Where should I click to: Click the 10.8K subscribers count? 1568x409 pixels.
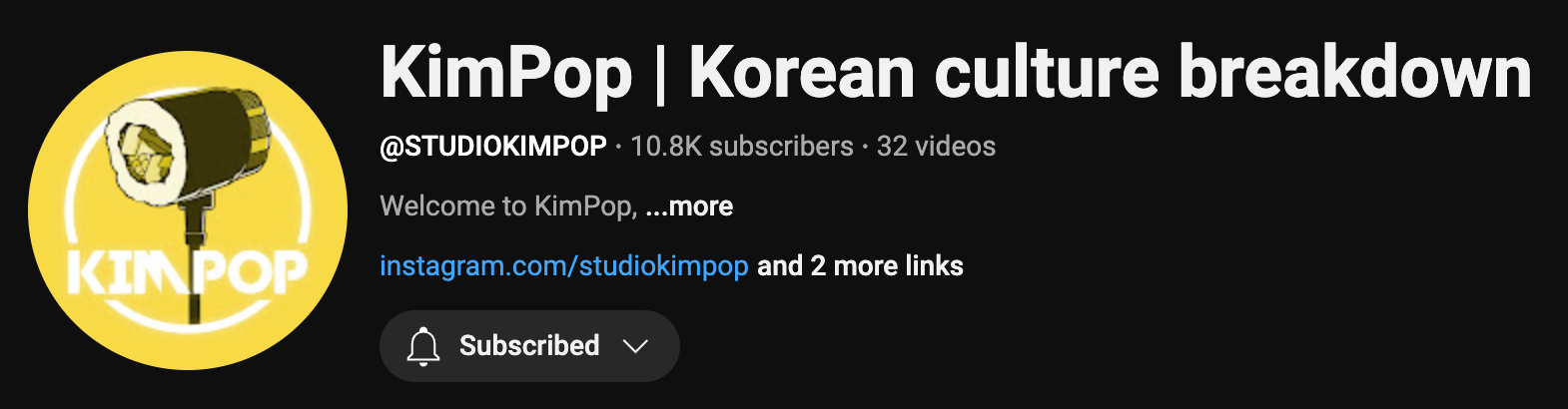click(x=742, y=147)
